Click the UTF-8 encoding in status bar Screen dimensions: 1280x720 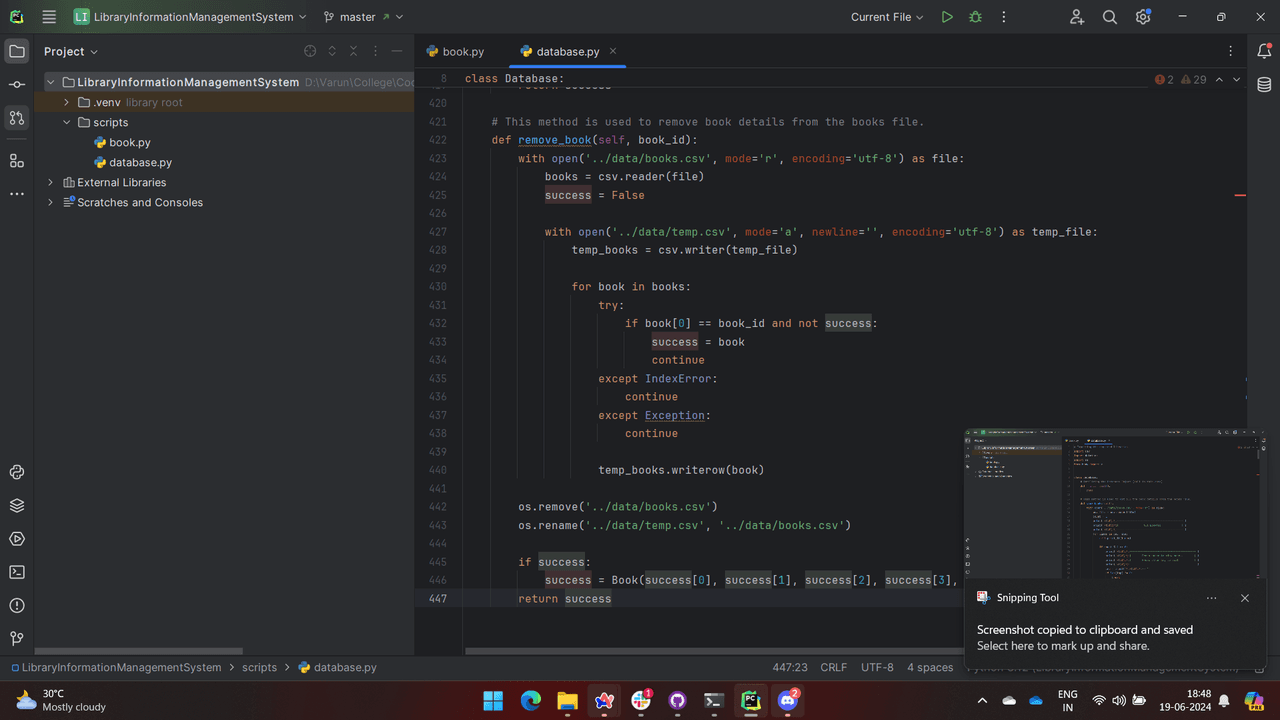point(877,667)
